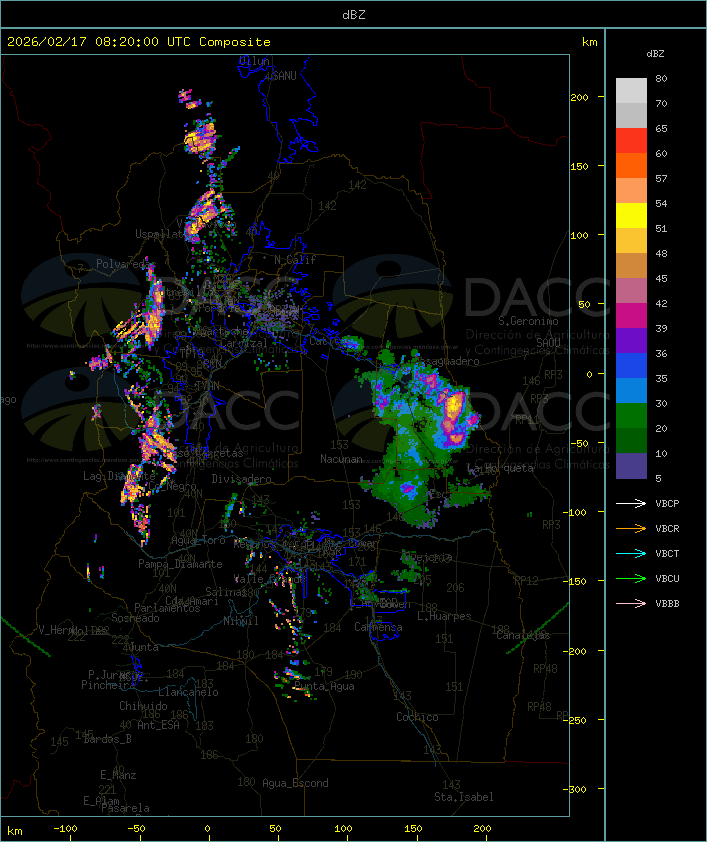Click the cyan VBCT arrow in legend
Screen dimensions: 707x842
631,554
